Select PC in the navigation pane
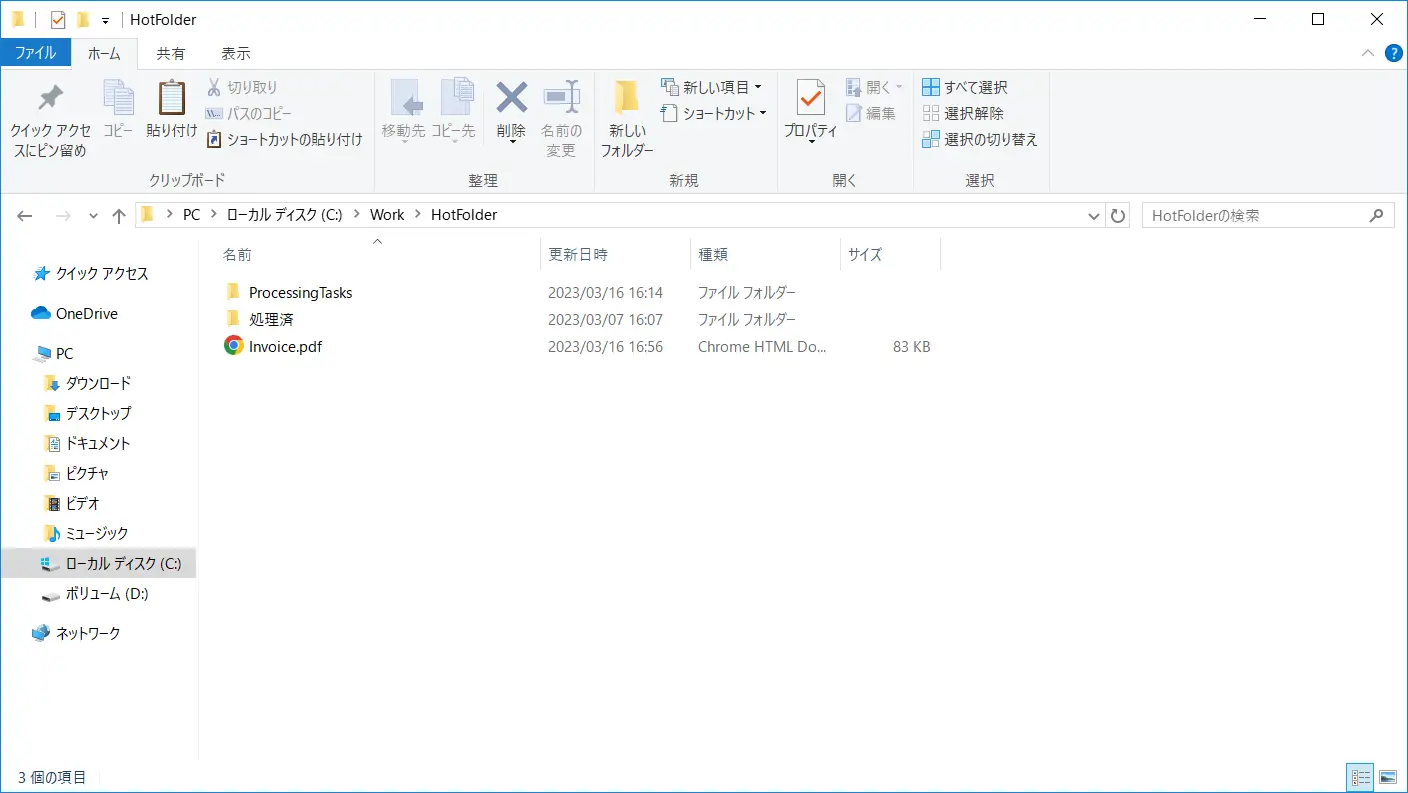1408x793 pixels. click(x=64, y=354)
